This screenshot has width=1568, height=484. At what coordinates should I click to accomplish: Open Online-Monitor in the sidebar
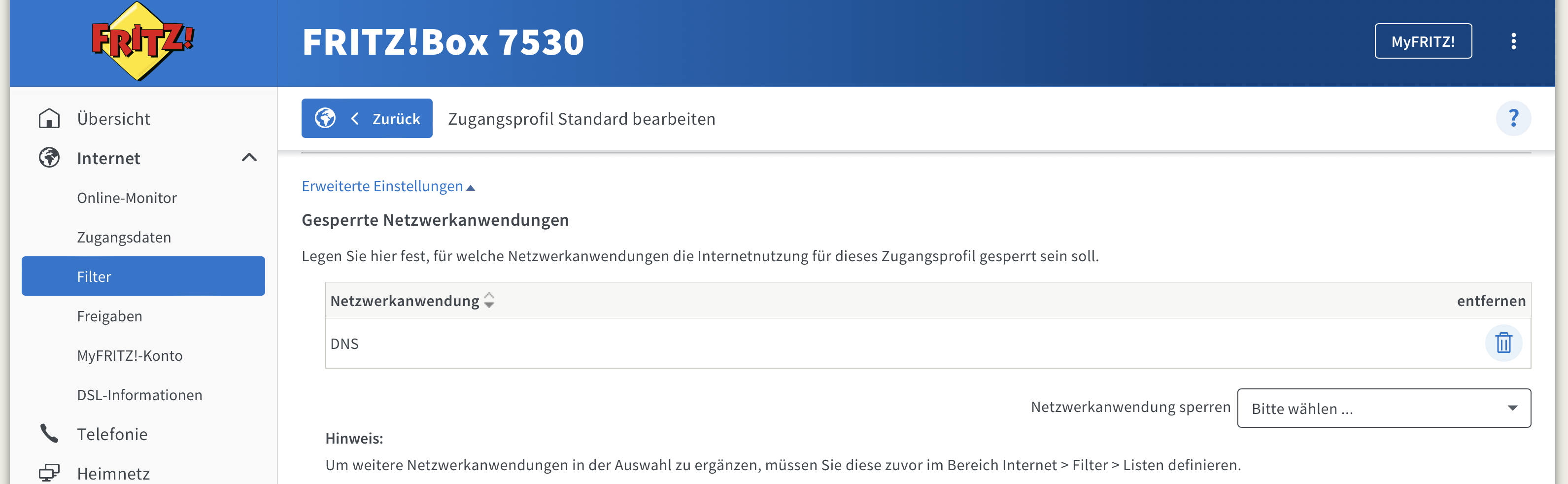(x=127, y=197)
